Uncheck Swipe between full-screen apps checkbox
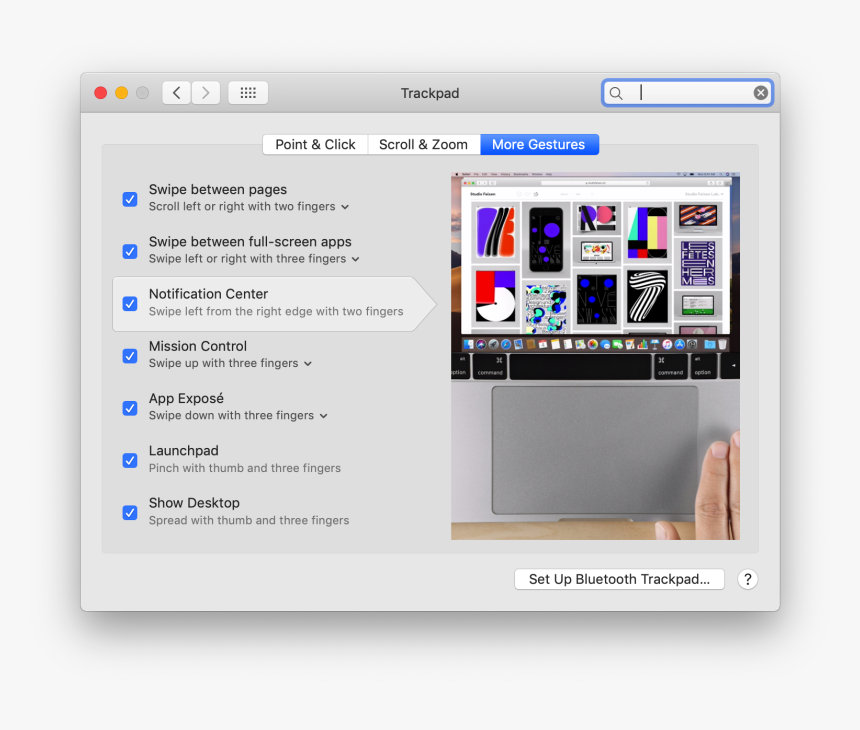 click(x=130, y=251)
